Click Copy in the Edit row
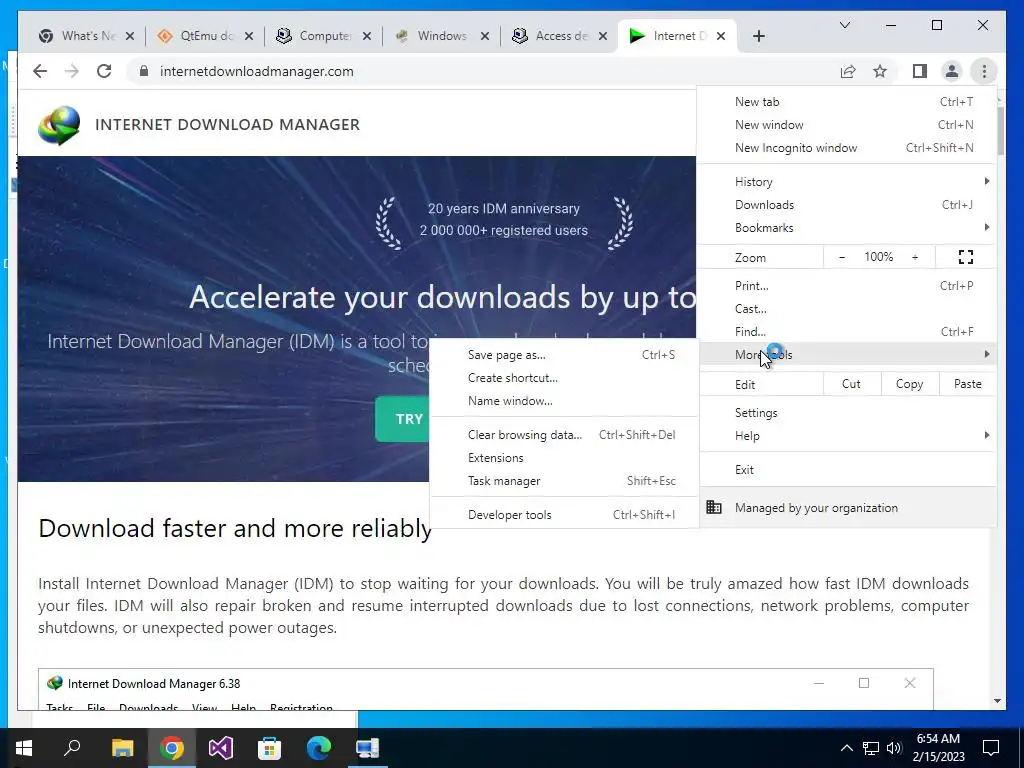This screenshot has width=1024, height=768. coord(909,384)
